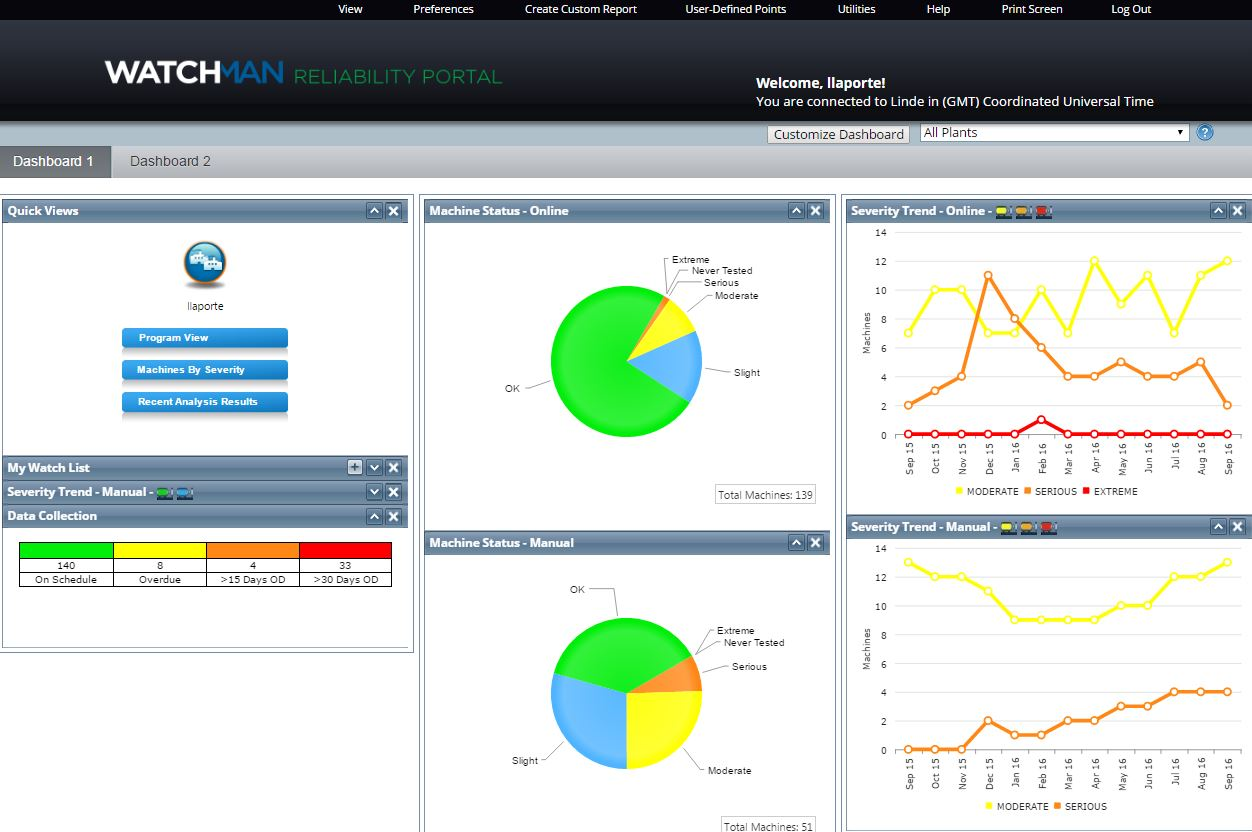1252x832 pixels.
Task: Click the green indicator on collapsed Severity Trend - Manual panel
Action: pyautogui.click(x=161, y=491)
